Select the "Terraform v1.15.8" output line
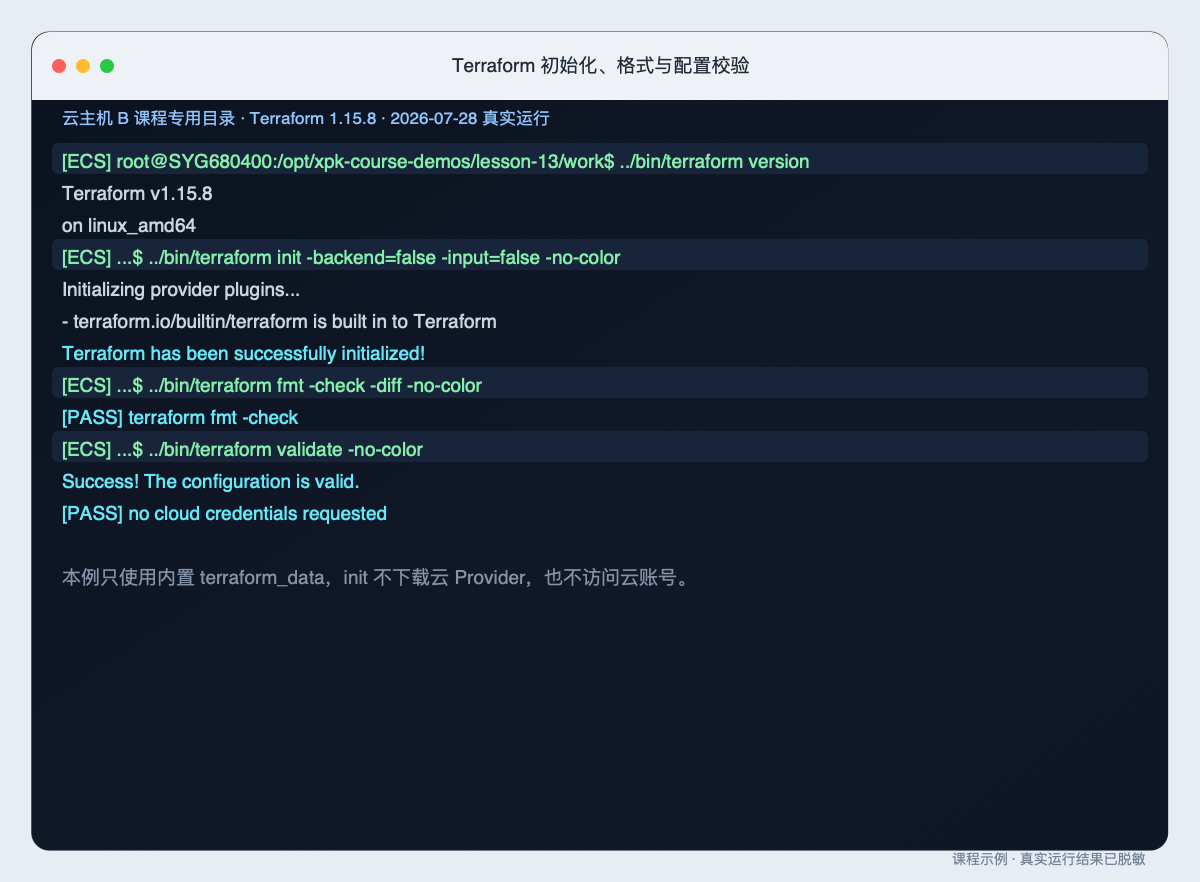This screenshot has height=882, width=1200. pos(137,193)
